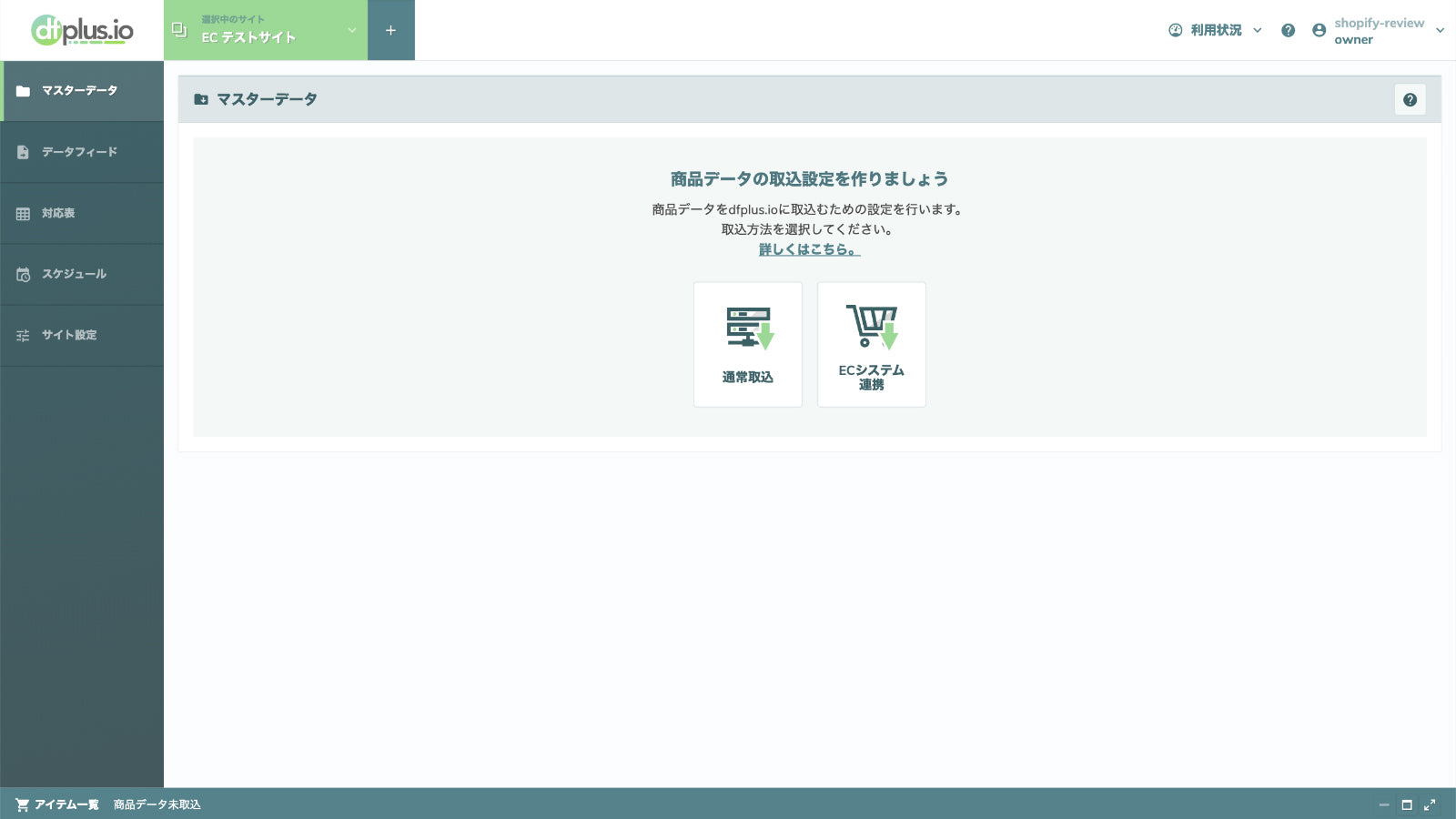Click the help icon in マスターデータ panel header

[x=1410, y=99]
